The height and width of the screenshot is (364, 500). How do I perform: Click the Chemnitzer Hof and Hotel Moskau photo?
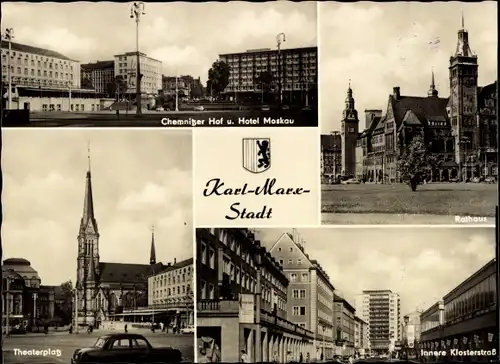click(x=159, y=64)
